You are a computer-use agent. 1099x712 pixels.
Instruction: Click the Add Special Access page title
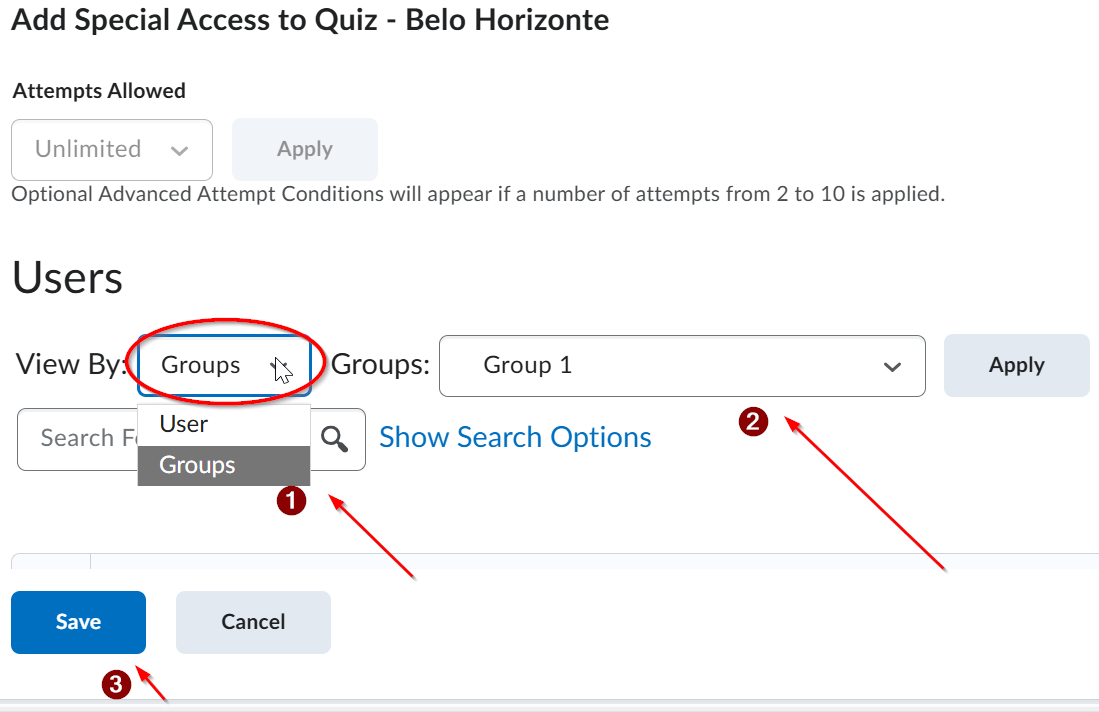(310, 20)
